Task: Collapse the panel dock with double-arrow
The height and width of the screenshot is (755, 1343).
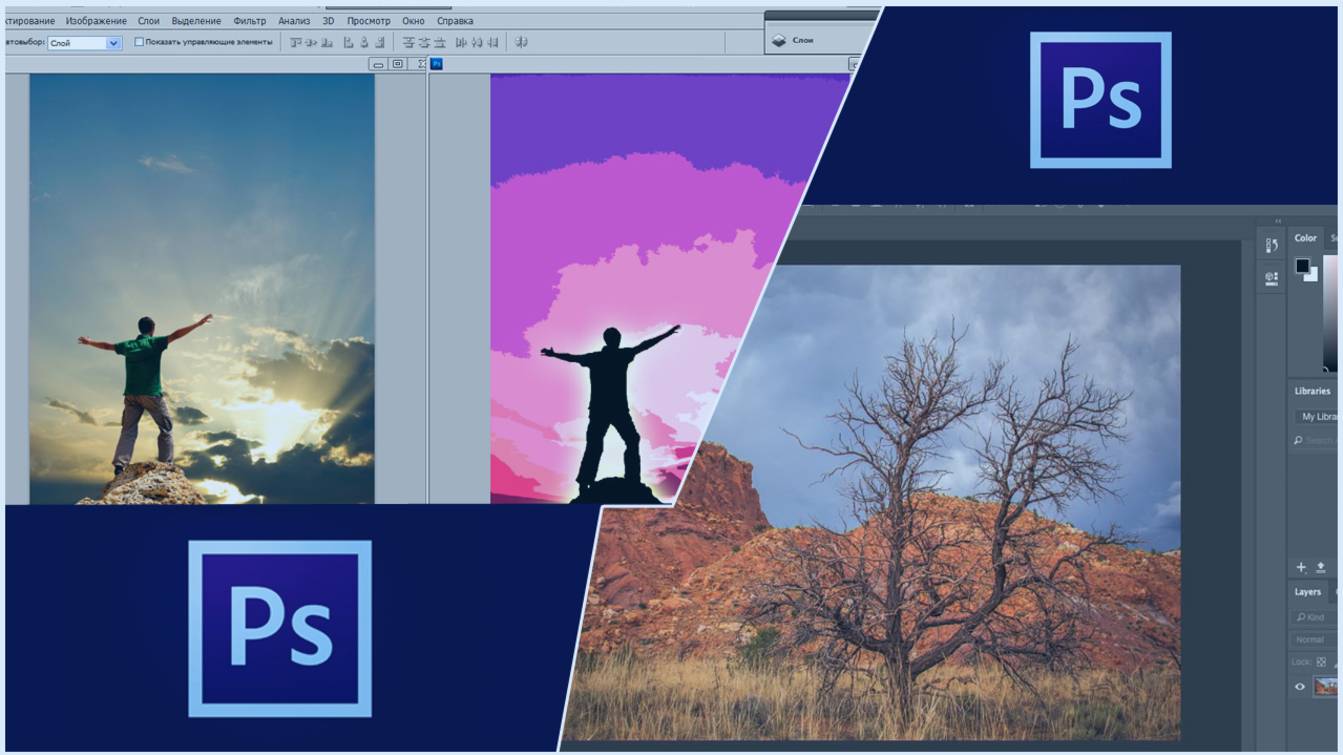Action: pyautogui.click(x=1277, y=221)
